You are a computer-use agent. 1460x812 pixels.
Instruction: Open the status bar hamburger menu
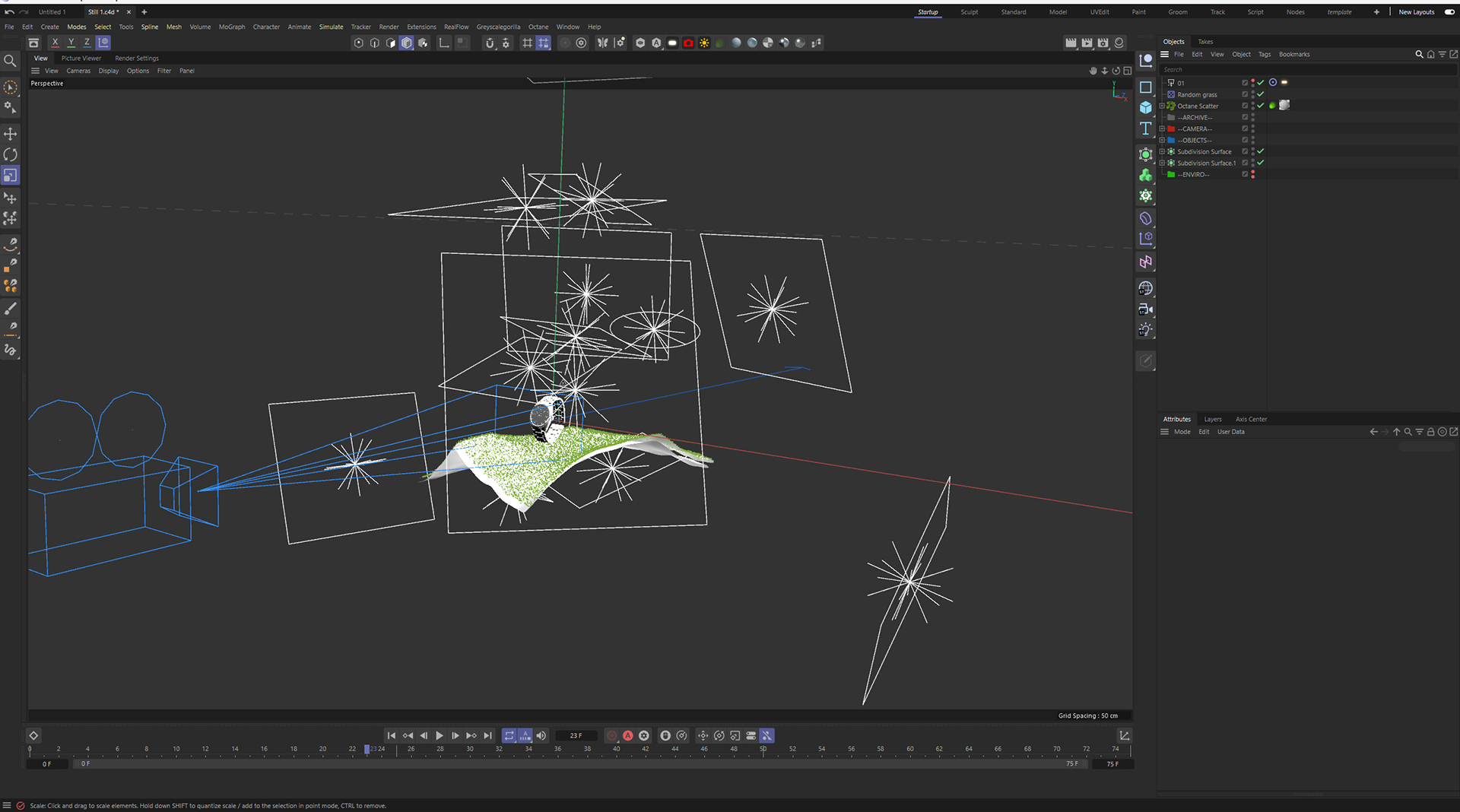7,806
